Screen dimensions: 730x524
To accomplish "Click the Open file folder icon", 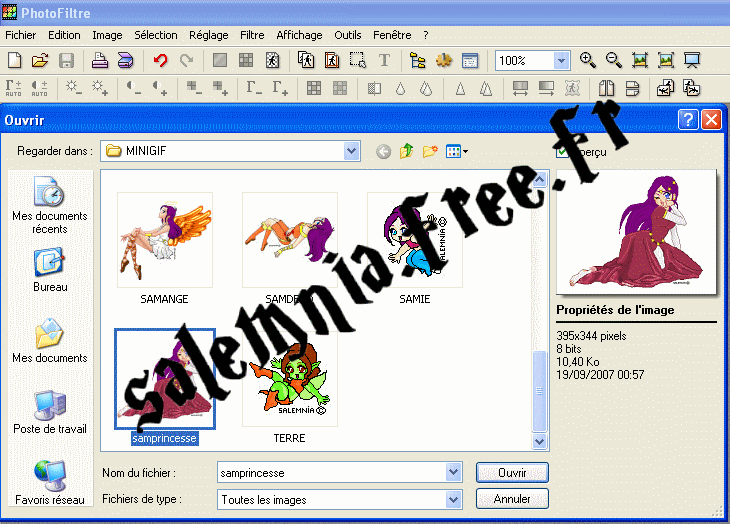I will click(x=40, y=61).
